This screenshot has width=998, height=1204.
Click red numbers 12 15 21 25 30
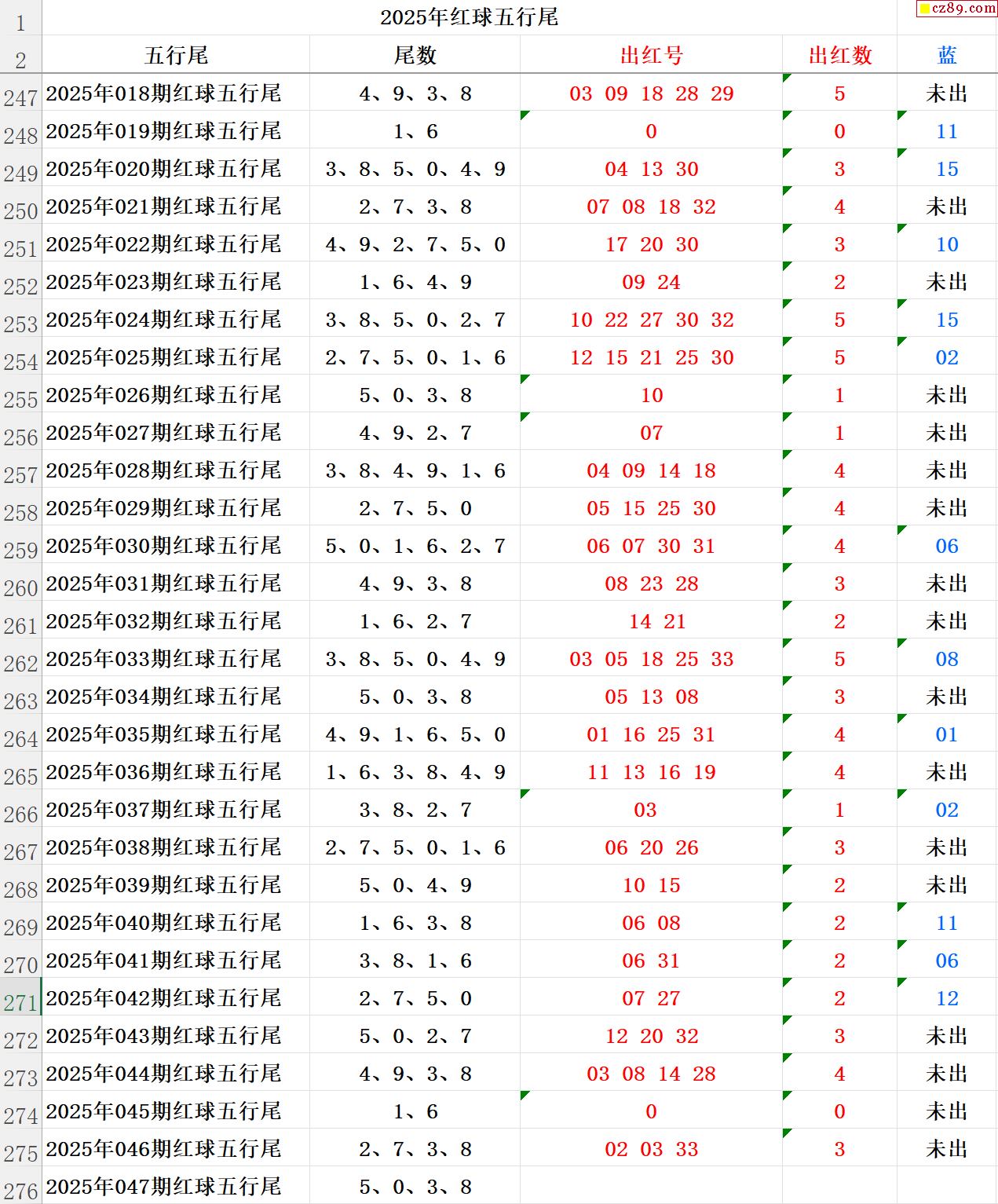(651, 357)
